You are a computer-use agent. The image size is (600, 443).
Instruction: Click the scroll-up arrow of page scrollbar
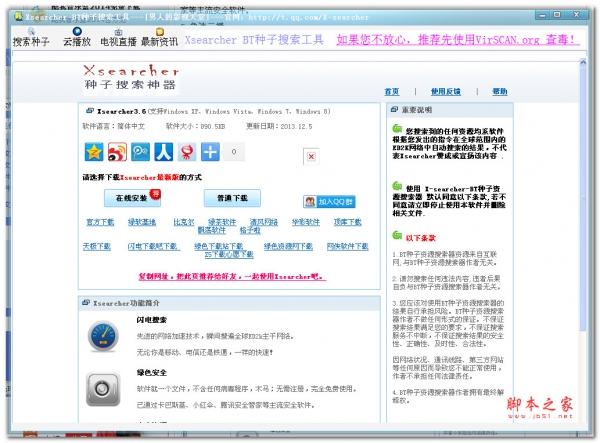point(583,62)
